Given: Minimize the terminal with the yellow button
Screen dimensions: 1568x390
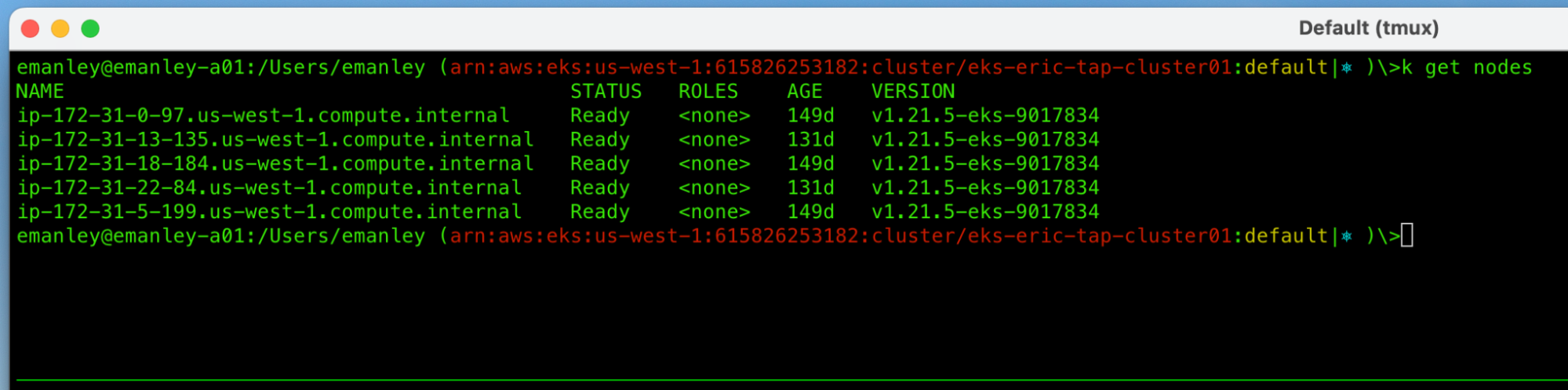Looking at the screenshot, I should point(60,29).
